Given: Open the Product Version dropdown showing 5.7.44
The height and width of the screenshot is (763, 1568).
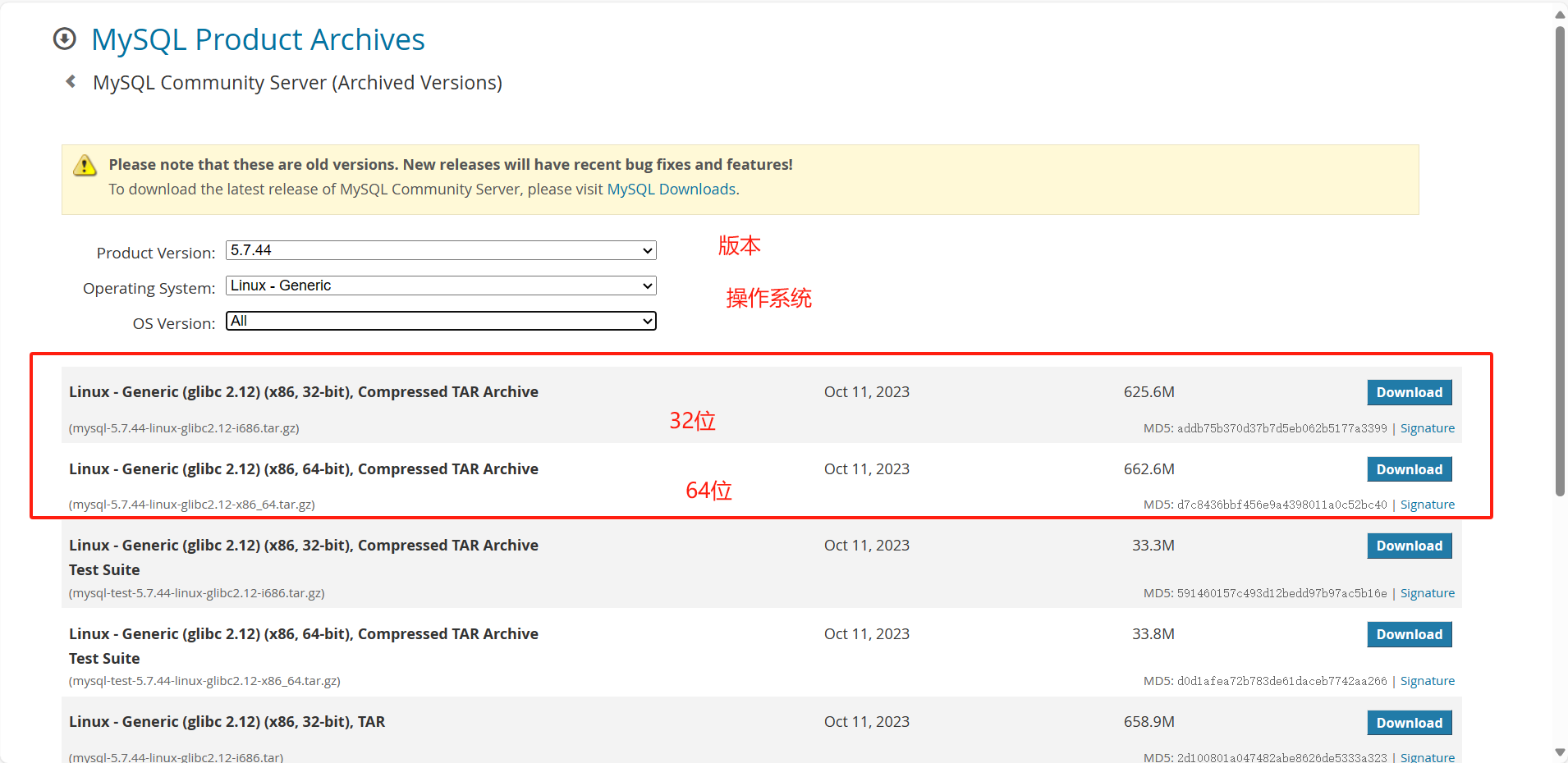Looking at the screenshot, I should click(441, 250).
